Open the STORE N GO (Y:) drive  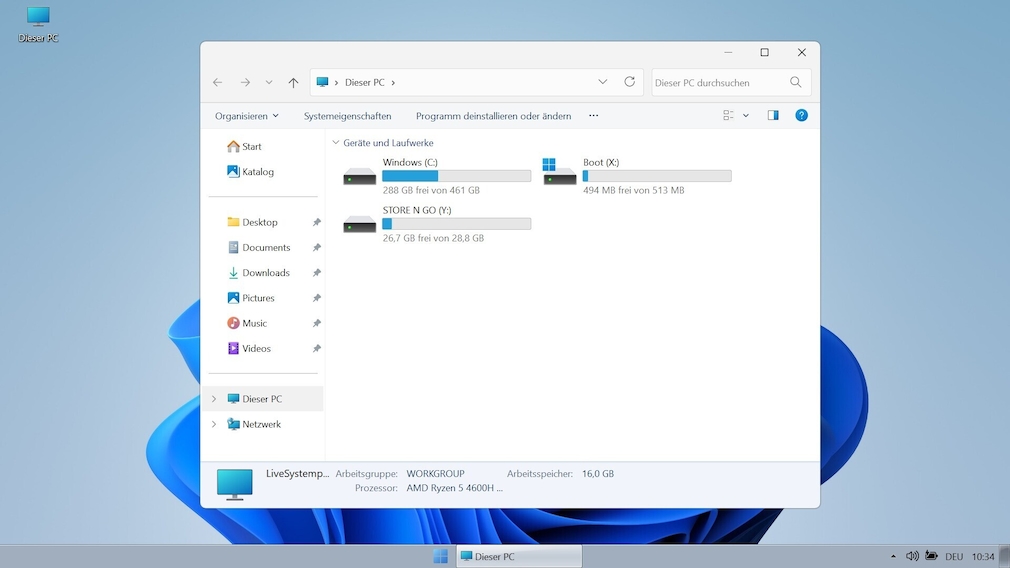tap(360, 224)
